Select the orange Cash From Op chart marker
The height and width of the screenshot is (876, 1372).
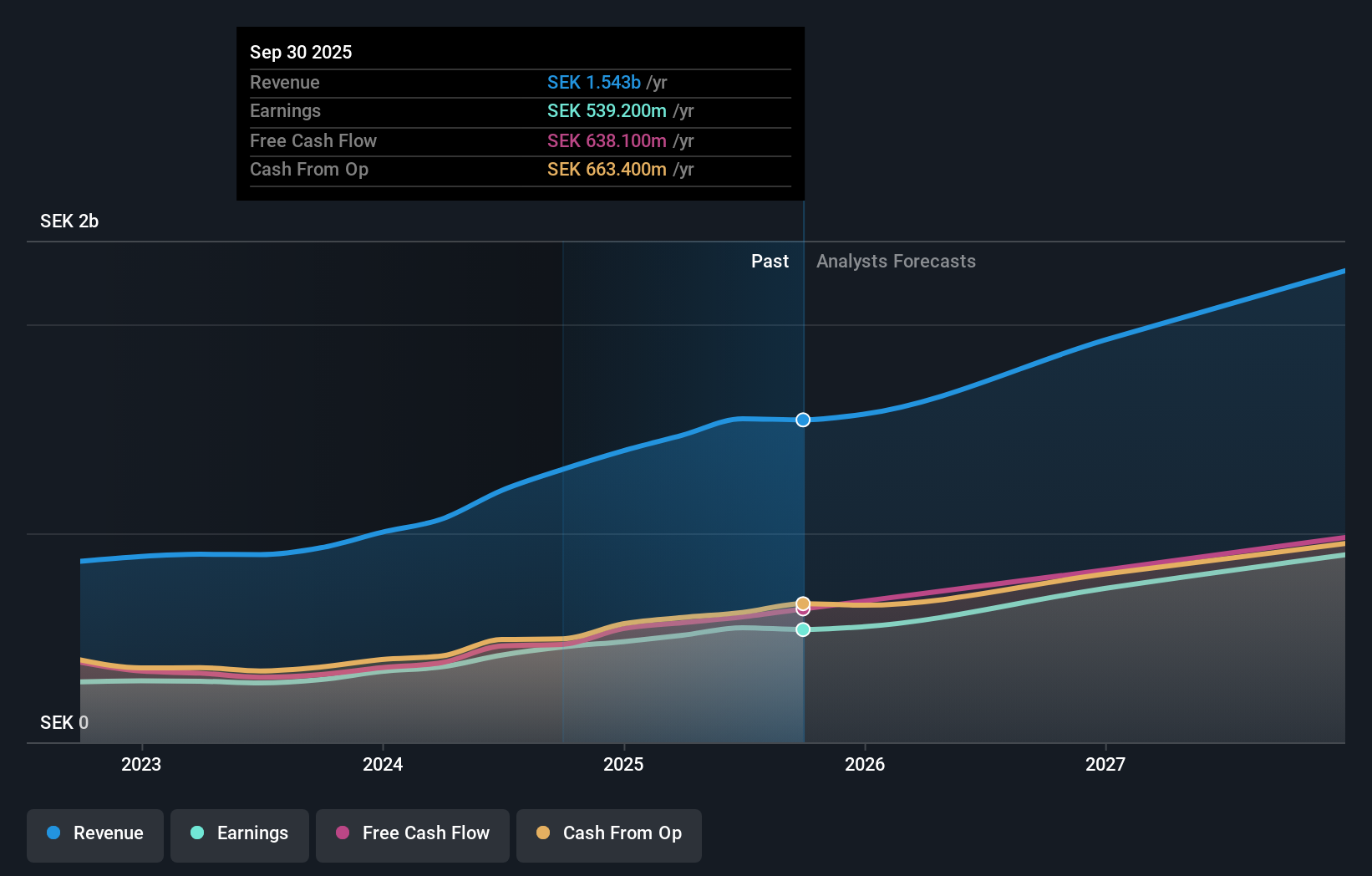click(x=802, y=603)
